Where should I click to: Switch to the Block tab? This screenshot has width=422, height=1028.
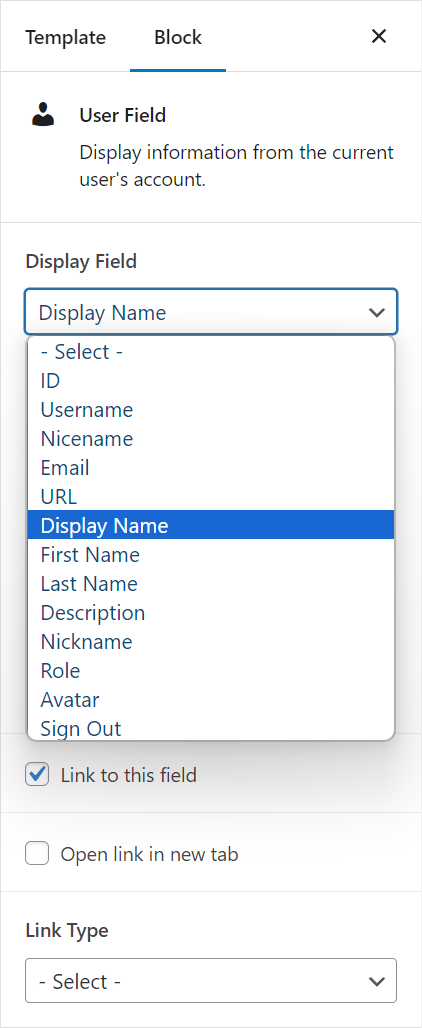point(178,37)
